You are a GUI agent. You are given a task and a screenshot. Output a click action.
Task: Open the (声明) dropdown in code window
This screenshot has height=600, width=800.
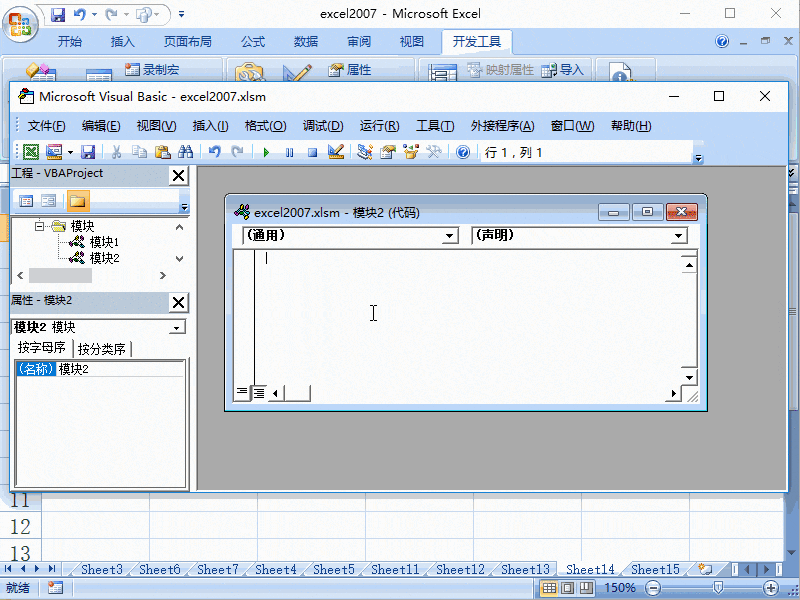coord(679,235)
